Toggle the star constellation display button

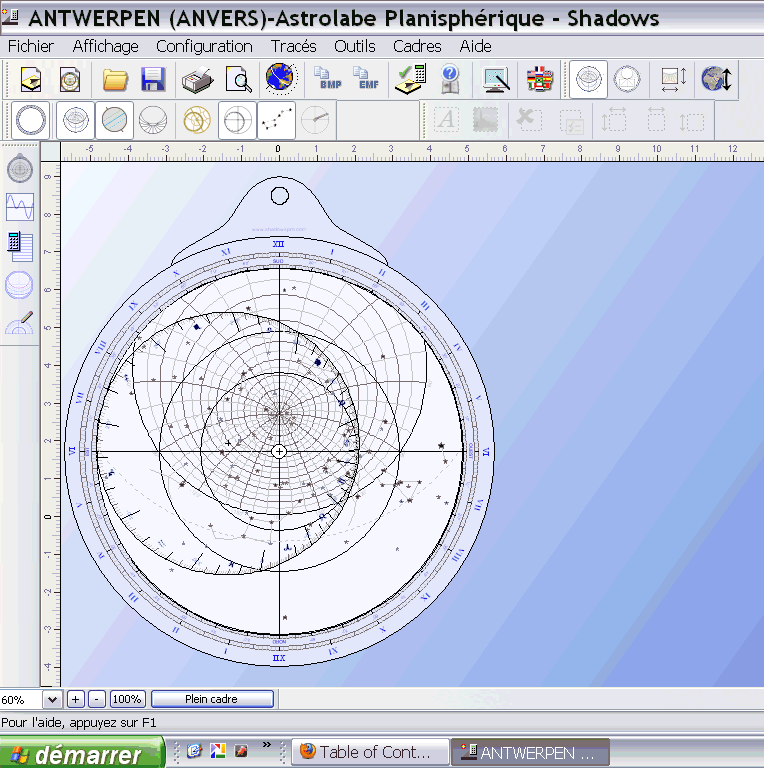pos(276,120)
